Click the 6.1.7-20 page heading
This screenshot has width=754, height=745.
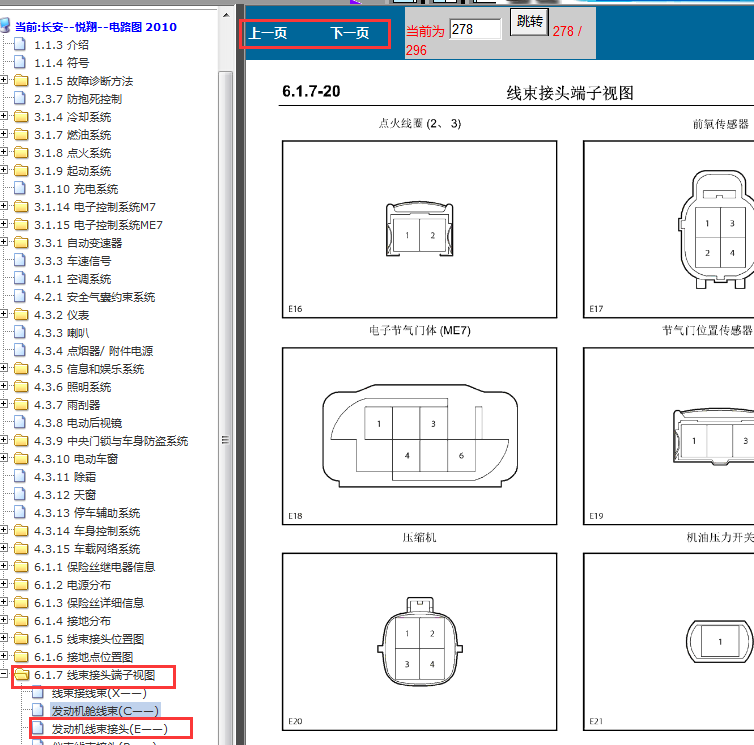(x=311, y=91)
